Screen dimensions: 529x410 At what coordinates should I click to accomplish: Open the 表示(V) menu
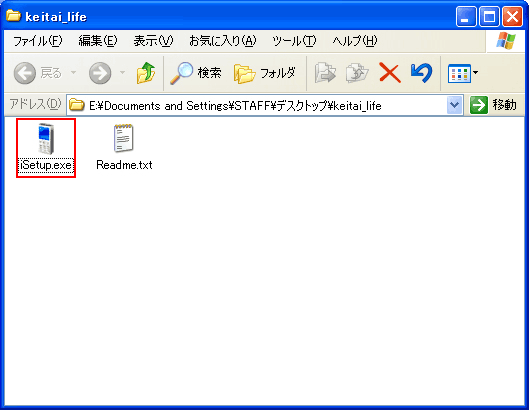coord(153,41)
